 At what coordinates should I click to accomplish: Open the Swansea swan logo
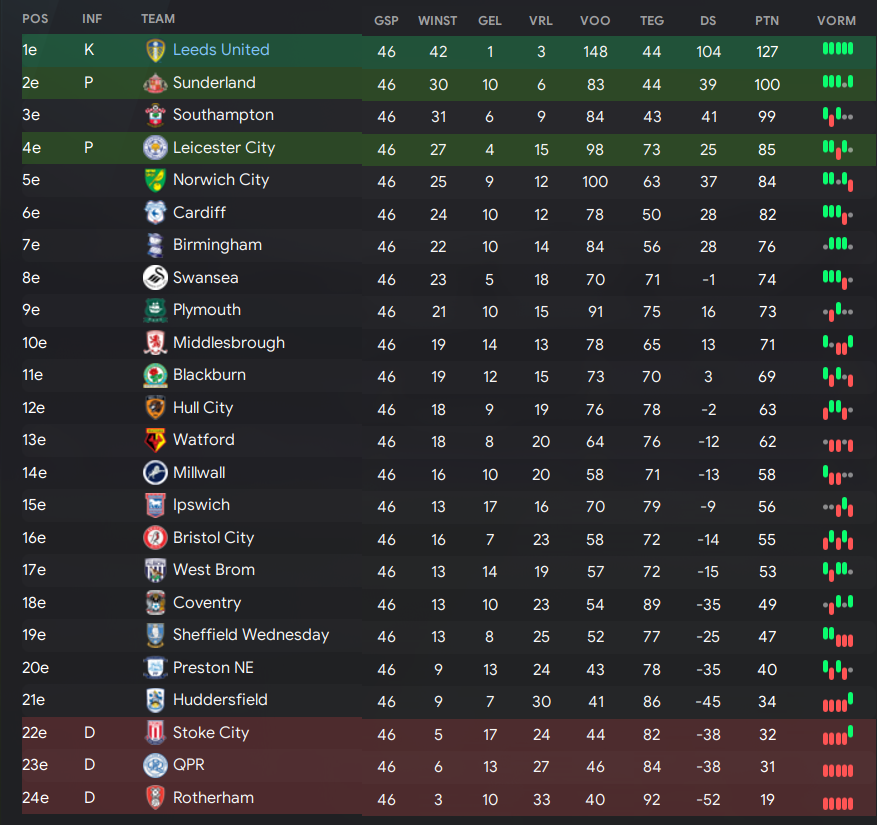click(155, 278)
